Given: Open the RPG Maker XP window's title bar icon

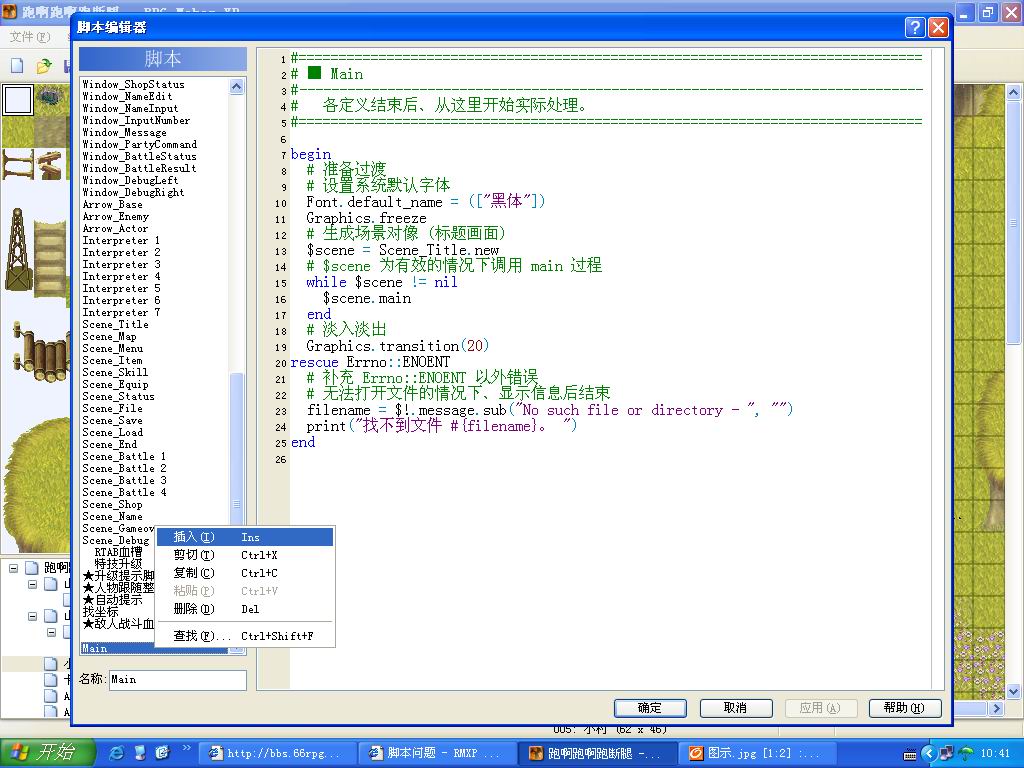Looking at the screenshot, I should (9, 10).
